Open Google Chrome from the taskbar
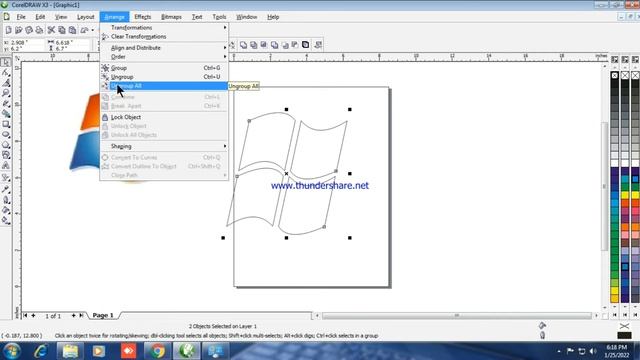The height and width of the screenshot is (360, 640). click(x=157, y=351)
